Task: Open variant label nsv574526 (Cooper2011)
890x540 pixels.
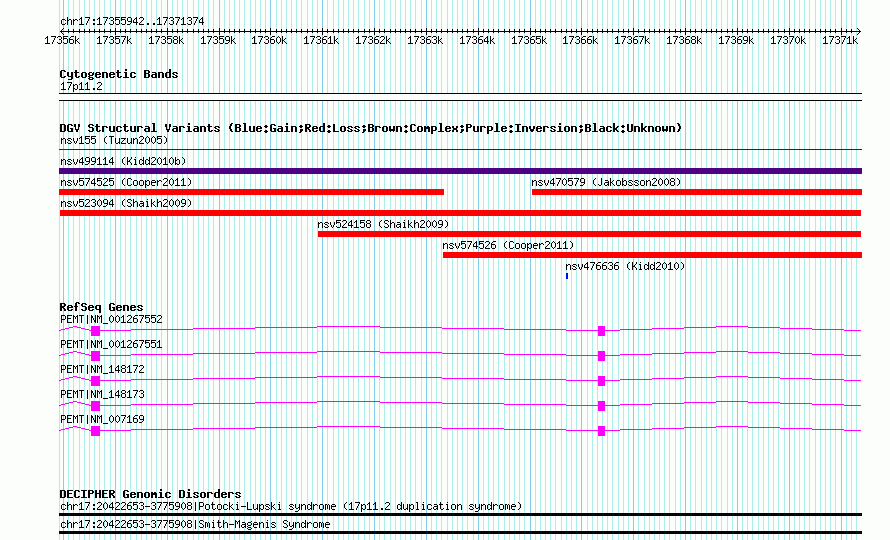Action: (x=509, y=245)
